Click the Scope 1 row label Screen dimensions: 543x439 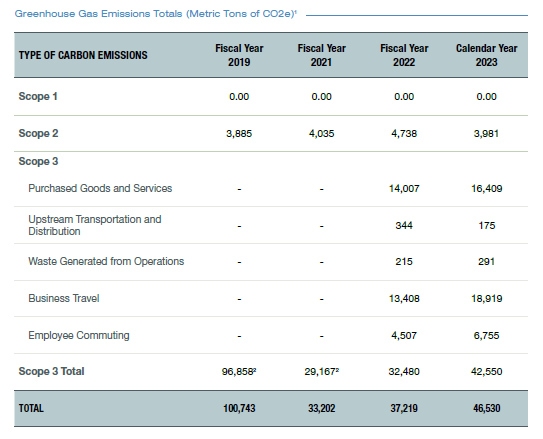[x=38, y=96]
